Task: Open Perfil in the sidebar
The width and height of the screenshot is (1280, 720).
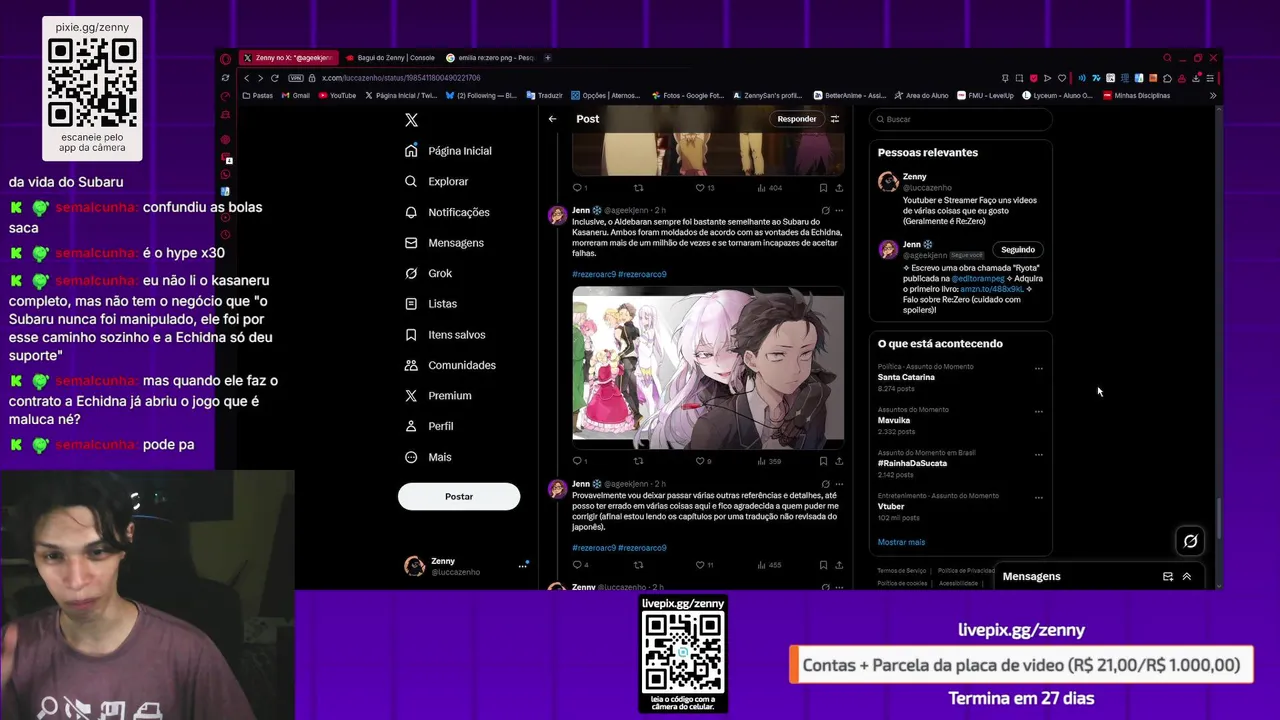Action: 430,426
